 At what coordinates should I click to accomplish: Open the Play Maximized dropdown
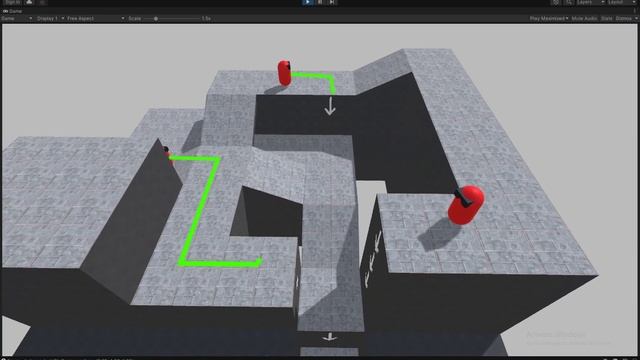click(x=549, y=18)
